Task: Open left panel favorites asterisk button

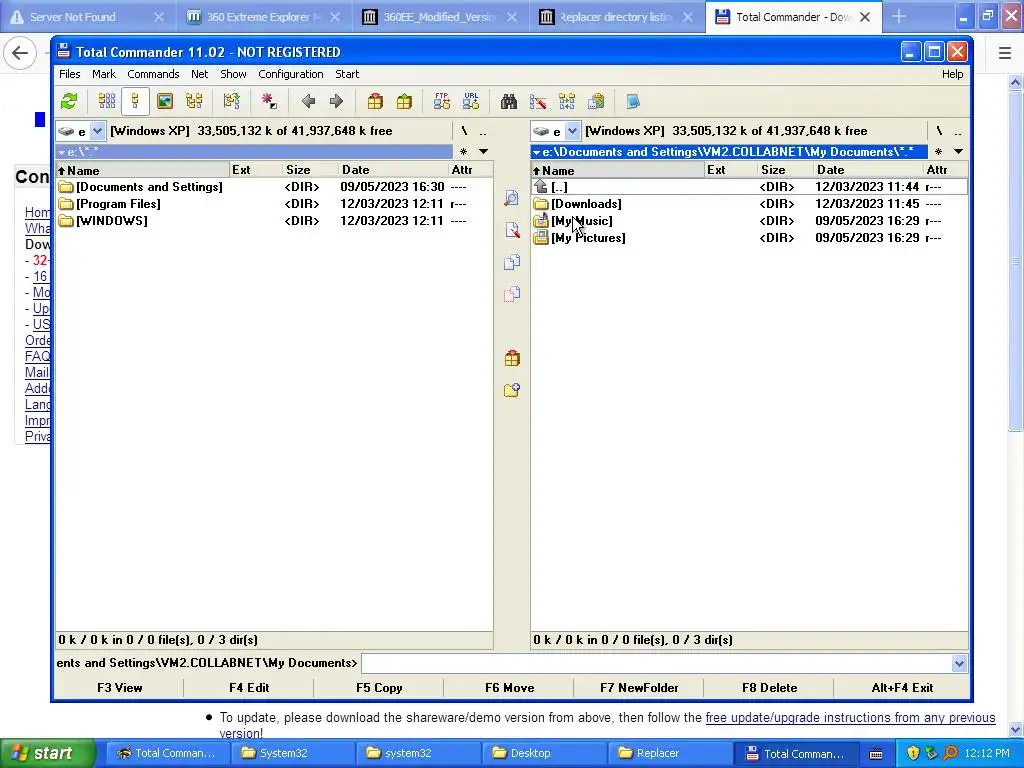Action: coord(464,152)
